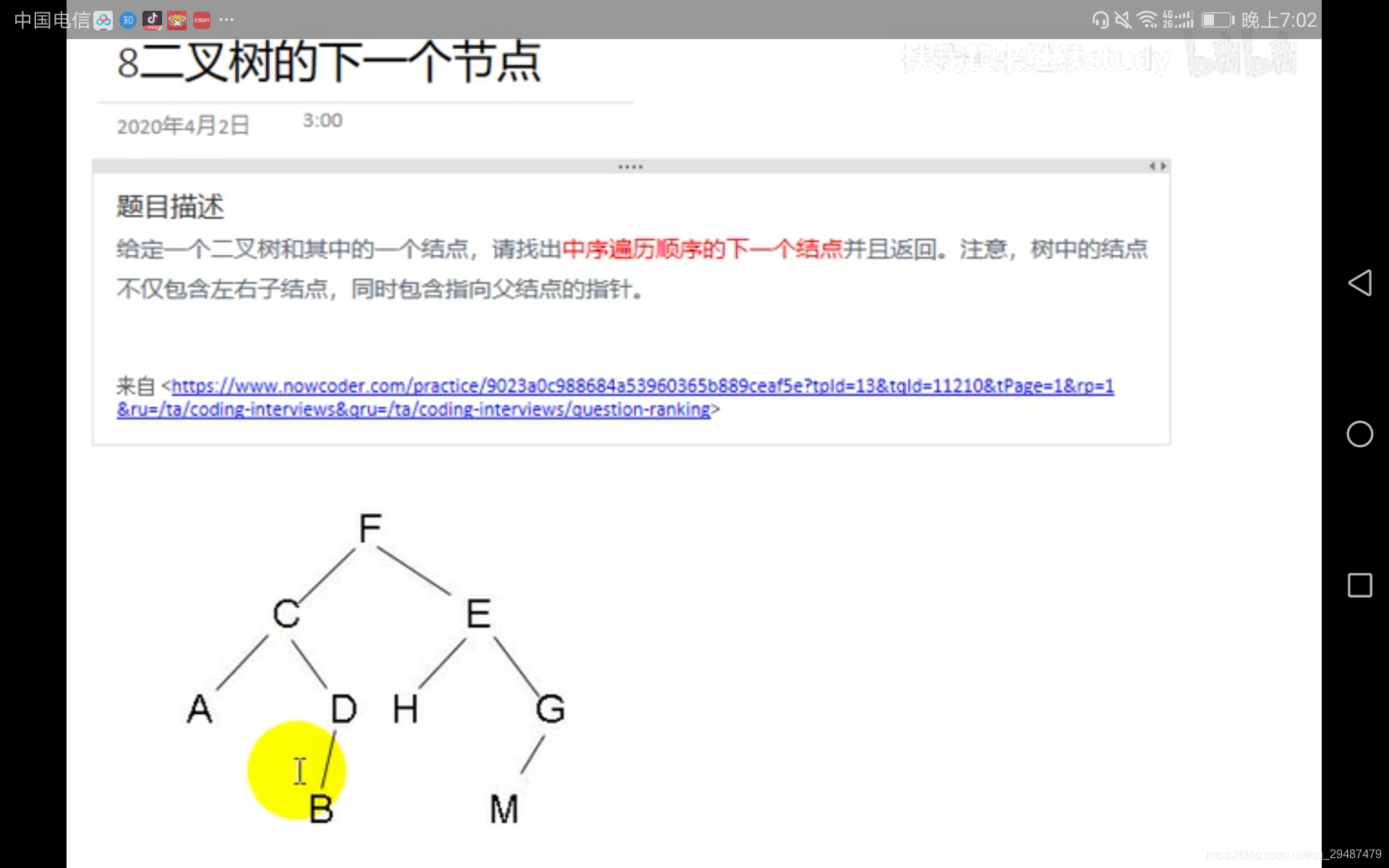This screenshot has width=1389, height=868.
Task: Tap the cartoon face app notification icon
Action: (177, 20)
